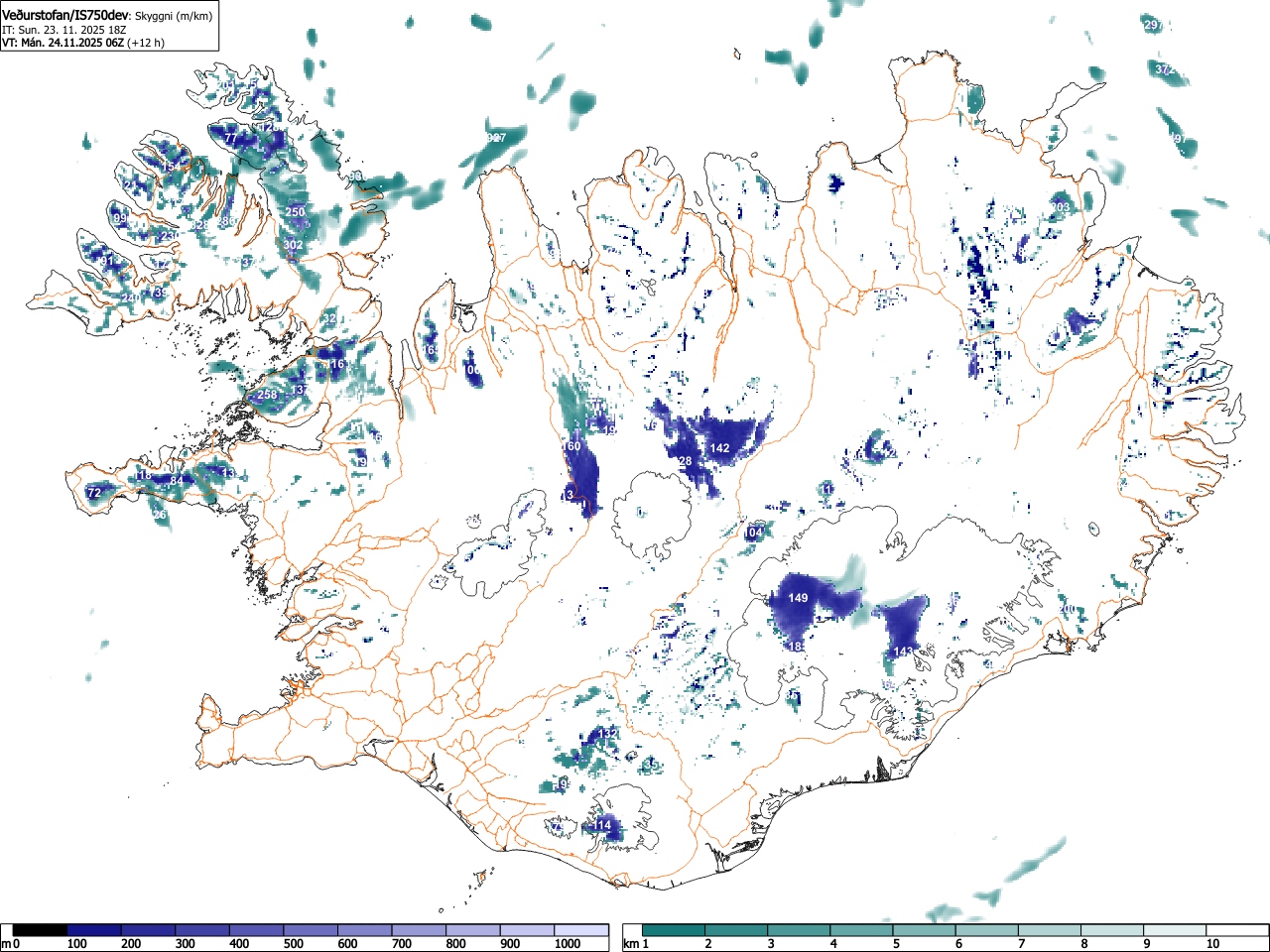The width and height of the screenshot is (1270, 952).
Task: Pick the 500–600 m legend swatch
Action: tap(311, 930)
